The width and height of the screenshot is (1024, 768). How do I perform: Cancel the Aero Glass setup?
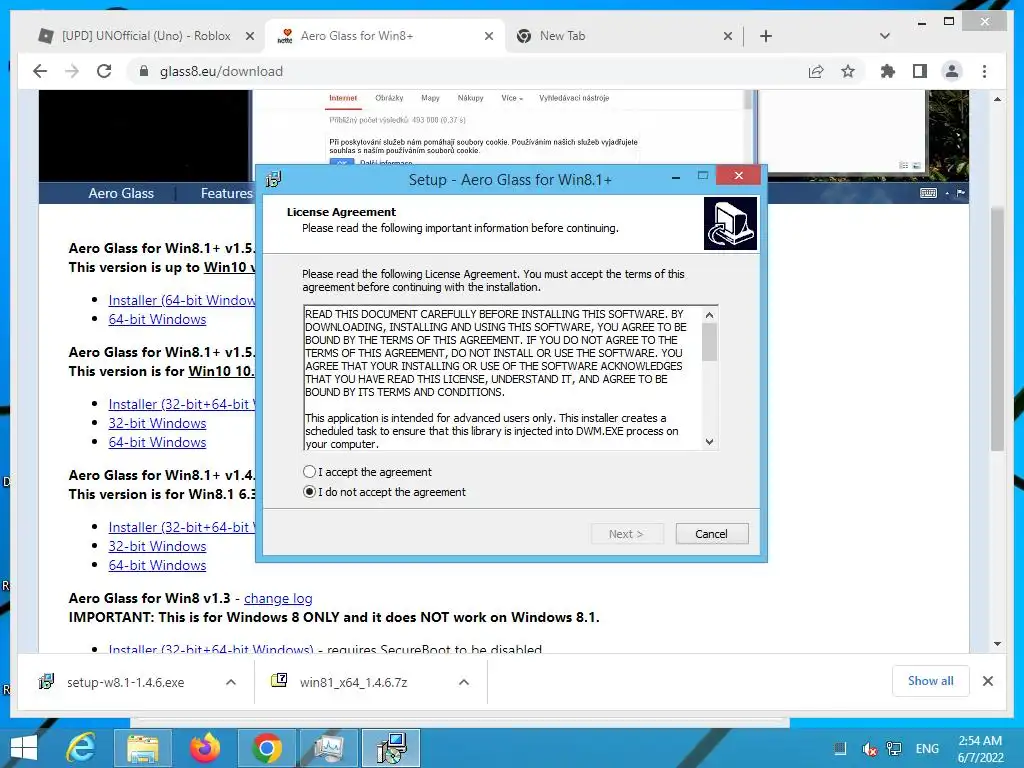pyautogui.click(x=712, y=534)
